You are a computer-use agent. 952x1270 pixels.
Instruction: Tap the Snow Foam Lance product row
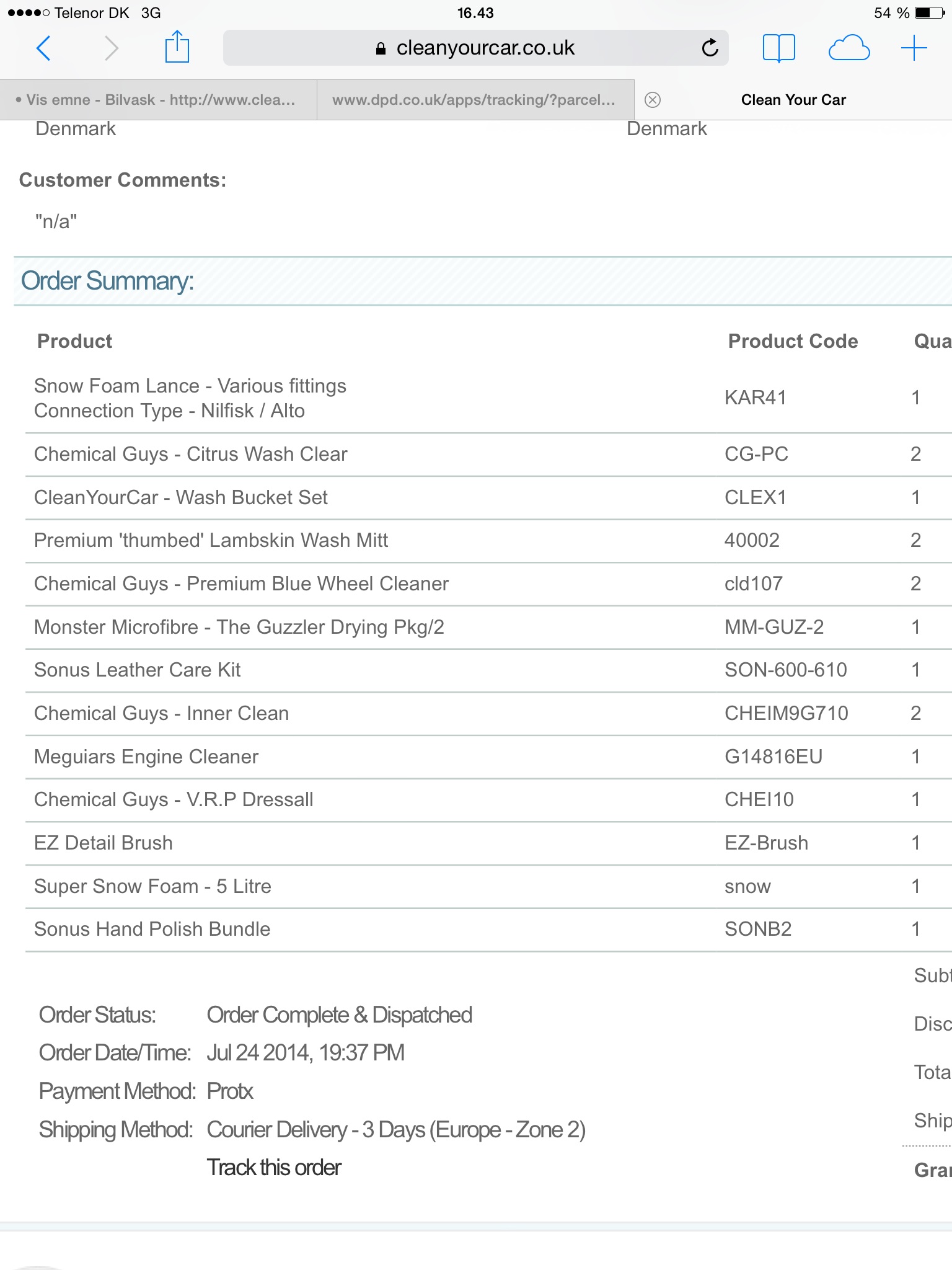[x=488, y=398]
